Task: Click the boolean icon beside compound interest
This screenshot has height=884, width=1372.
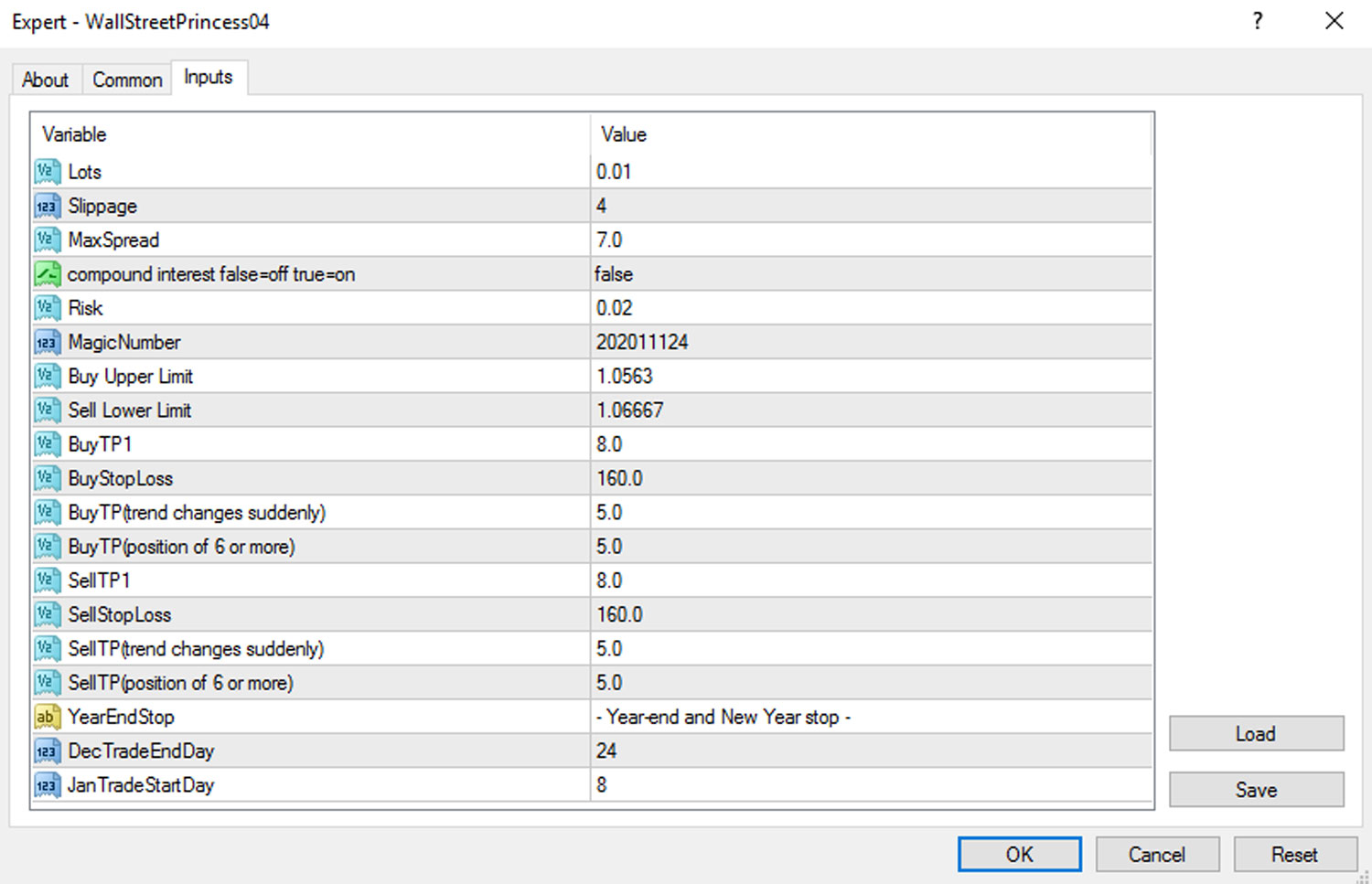Action: tap(48, 274)
